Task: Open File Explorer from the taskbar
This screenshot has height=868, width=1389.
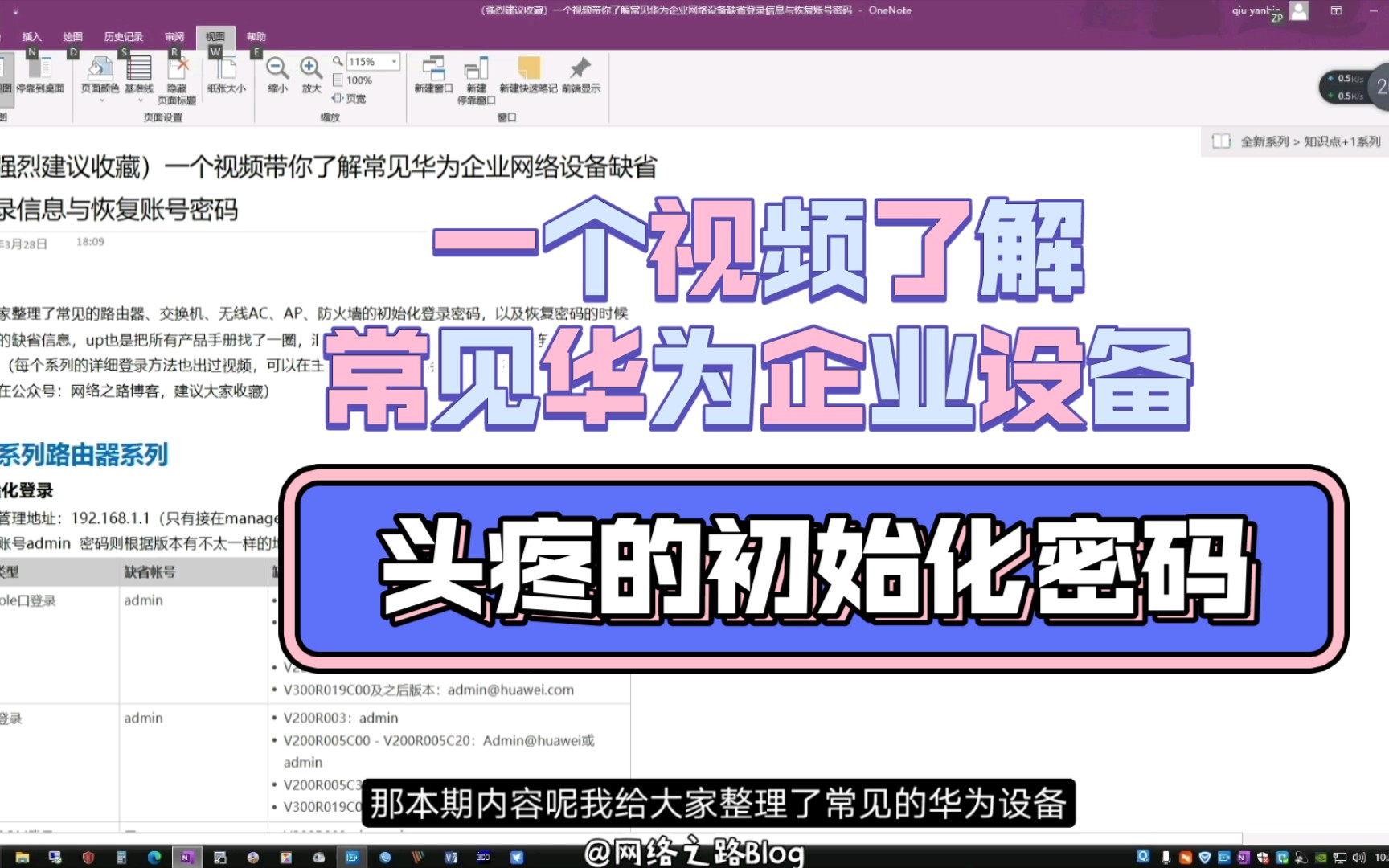Action: pyautogui.click(x=22, y=858)
